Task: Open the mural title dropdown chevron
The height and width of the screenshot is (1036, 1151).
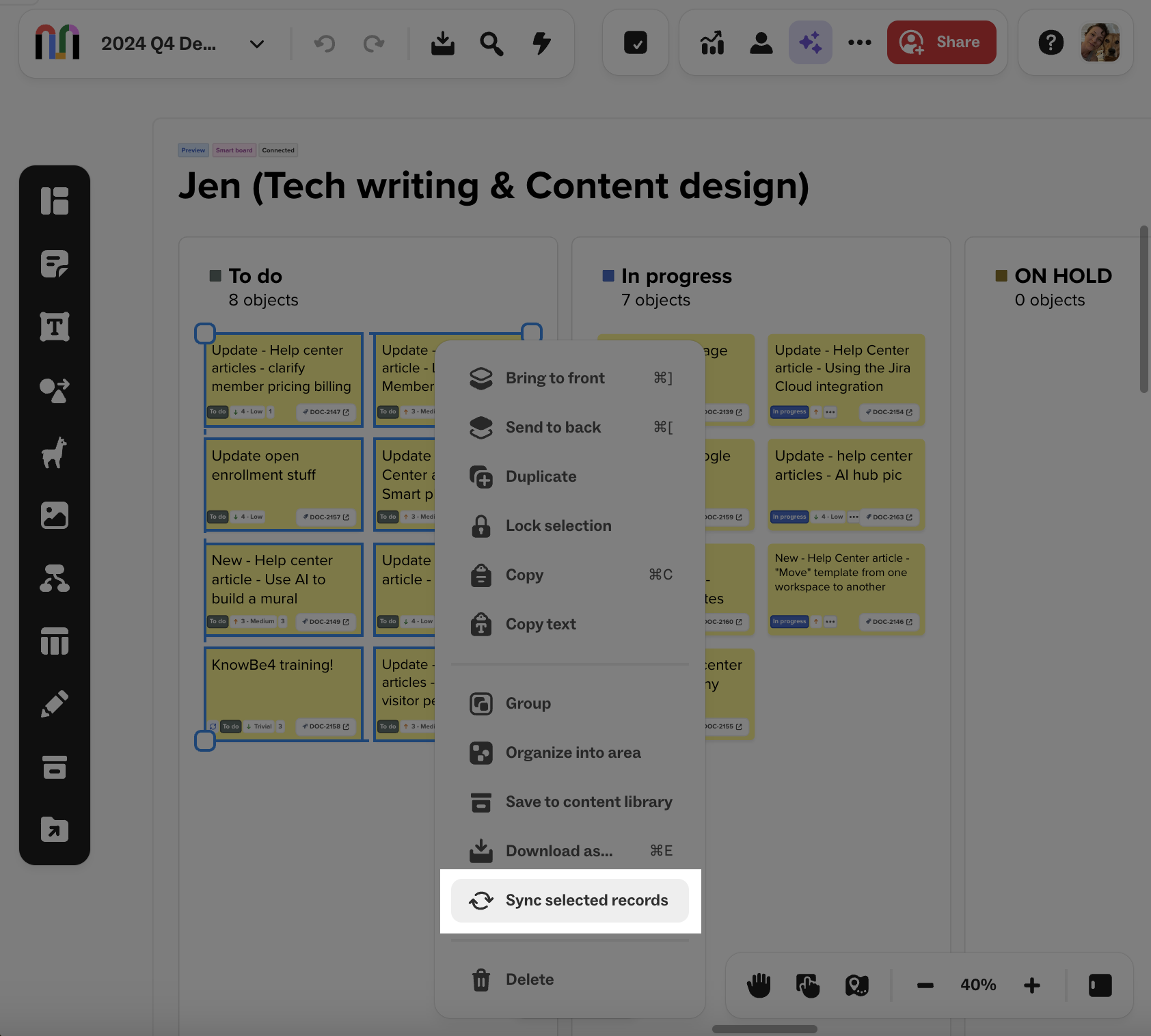Action: coord(257,44)
